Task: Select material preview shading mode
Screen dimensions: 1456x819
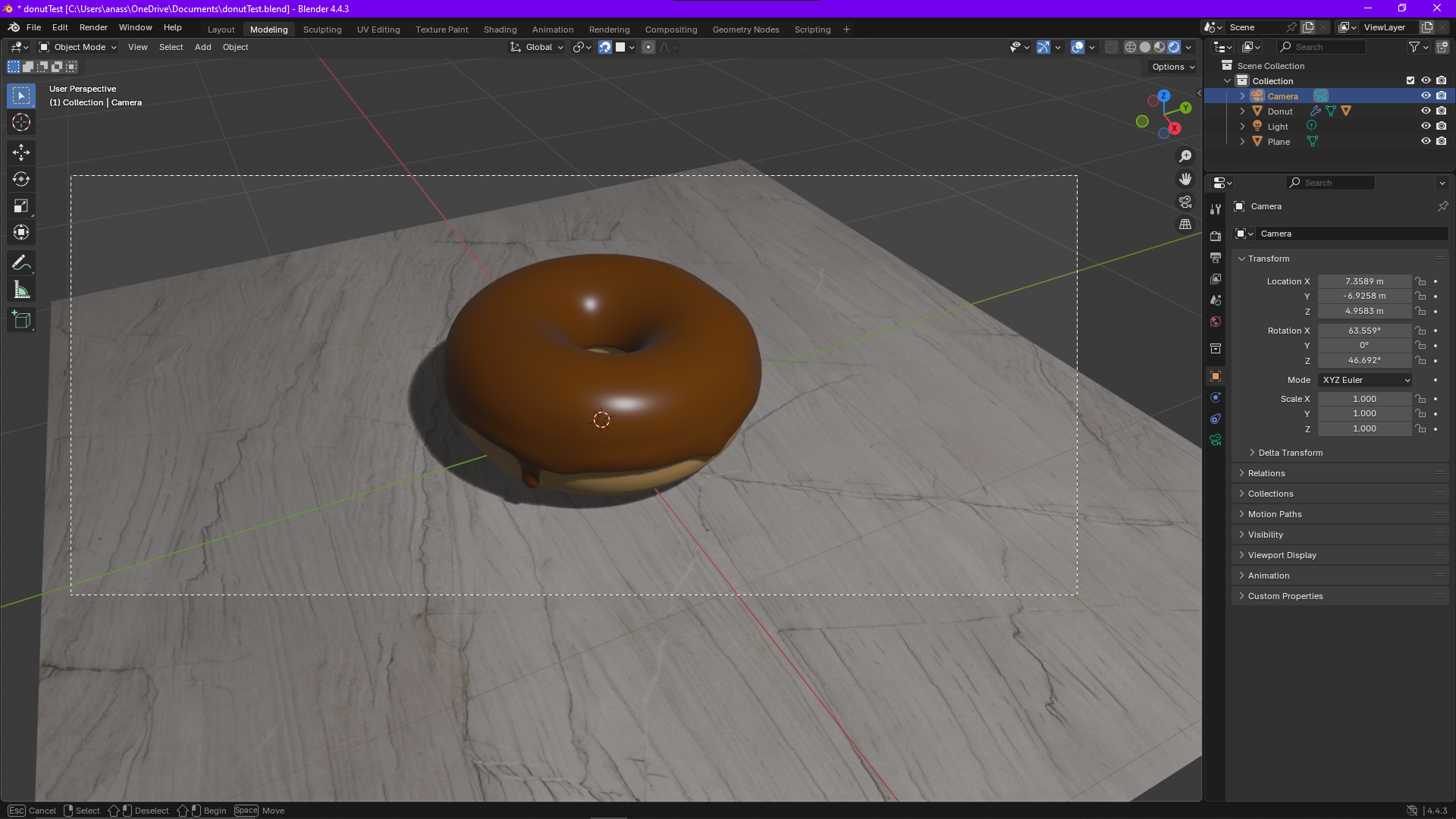Action: click(1159, 47)
